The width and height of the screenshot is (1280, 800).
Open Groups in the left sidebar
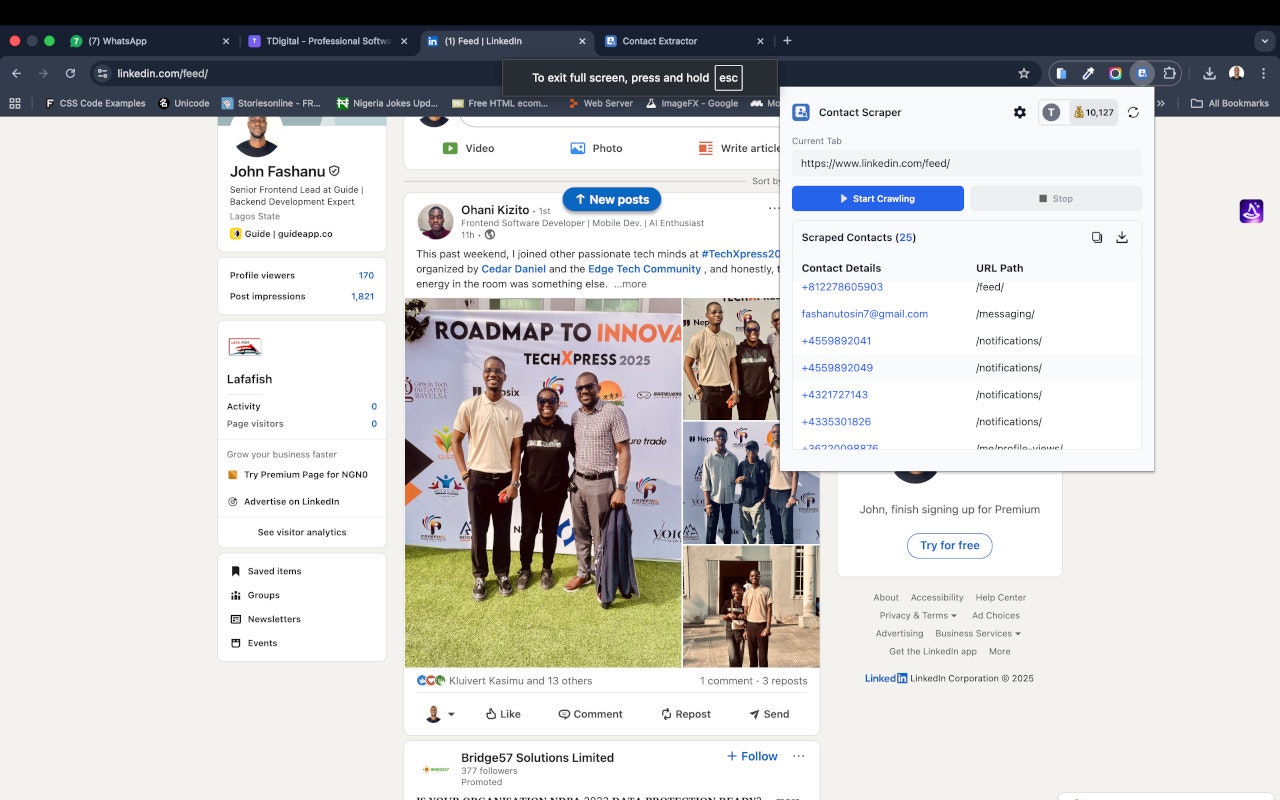click(x=254, y=595)
